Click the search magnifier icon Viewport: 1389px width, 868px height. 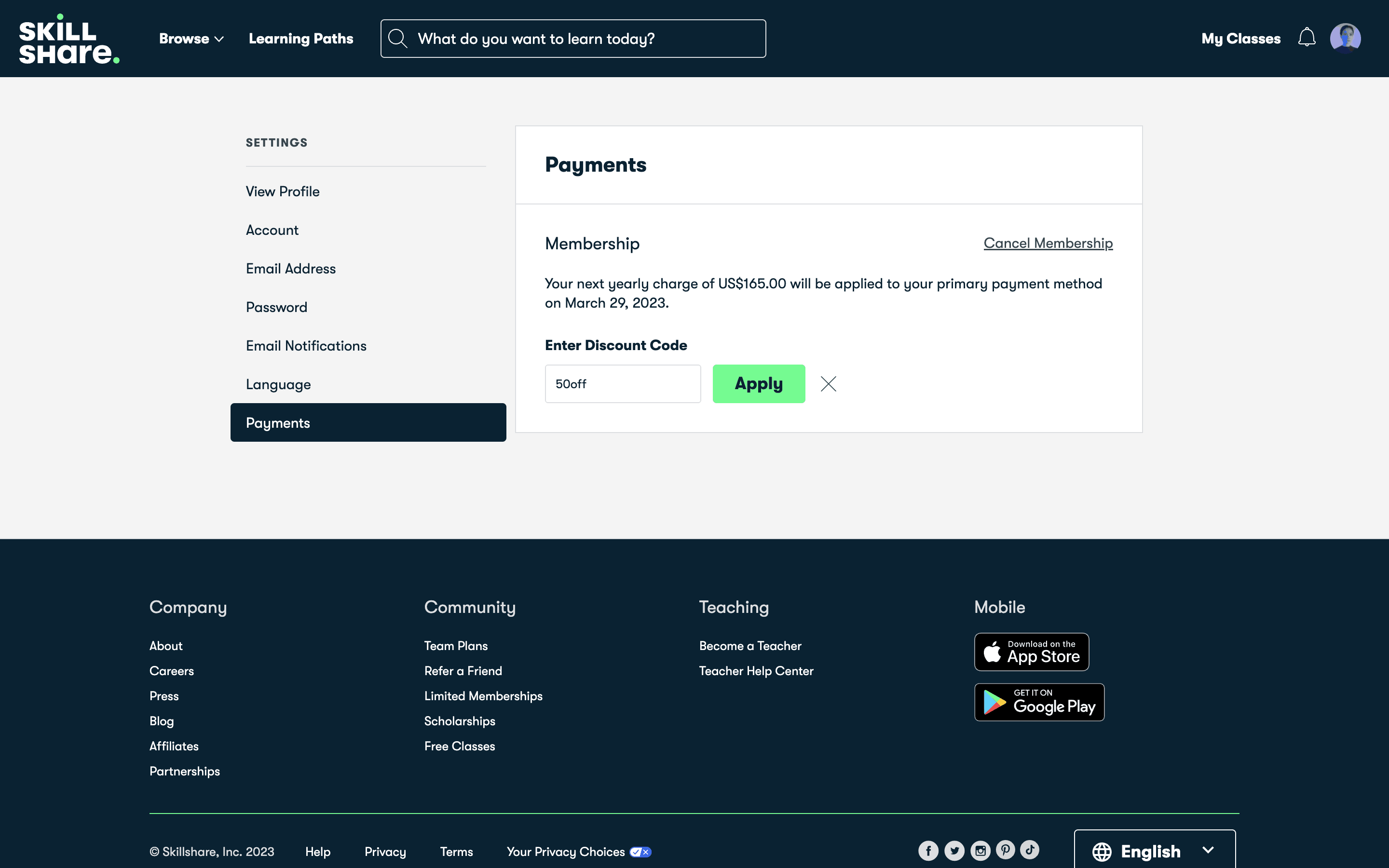point(397,39)
